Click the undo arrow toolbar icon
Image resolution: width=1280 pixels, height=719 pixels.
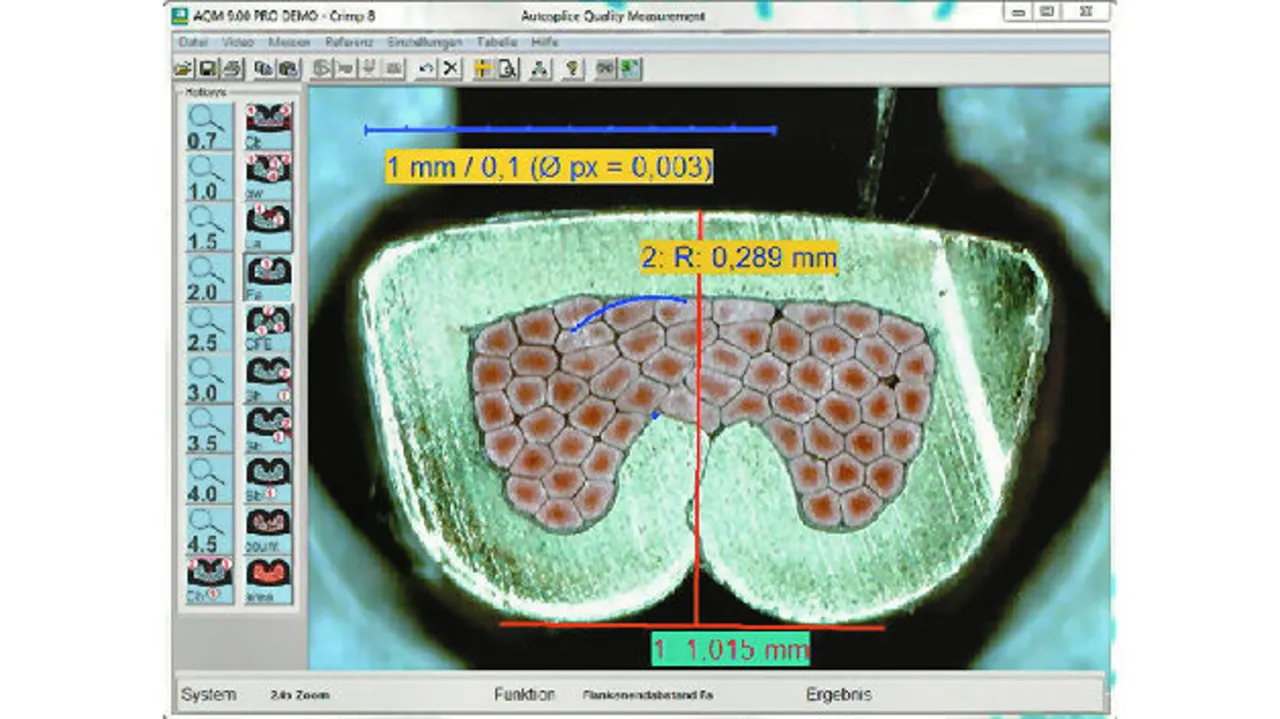coord(427,69)
